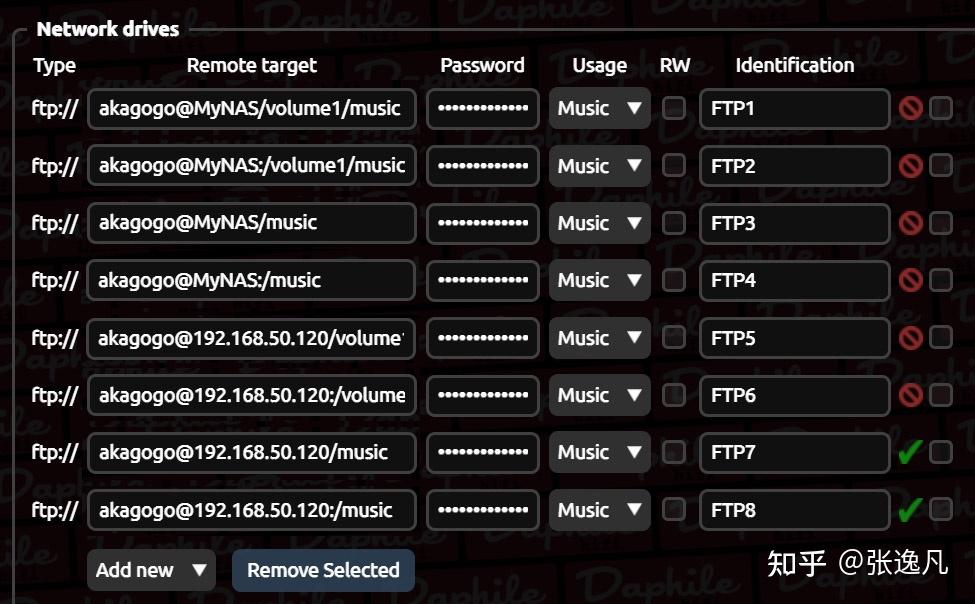Open the Music usage dropdown for FTP8

tap(599, 510)
